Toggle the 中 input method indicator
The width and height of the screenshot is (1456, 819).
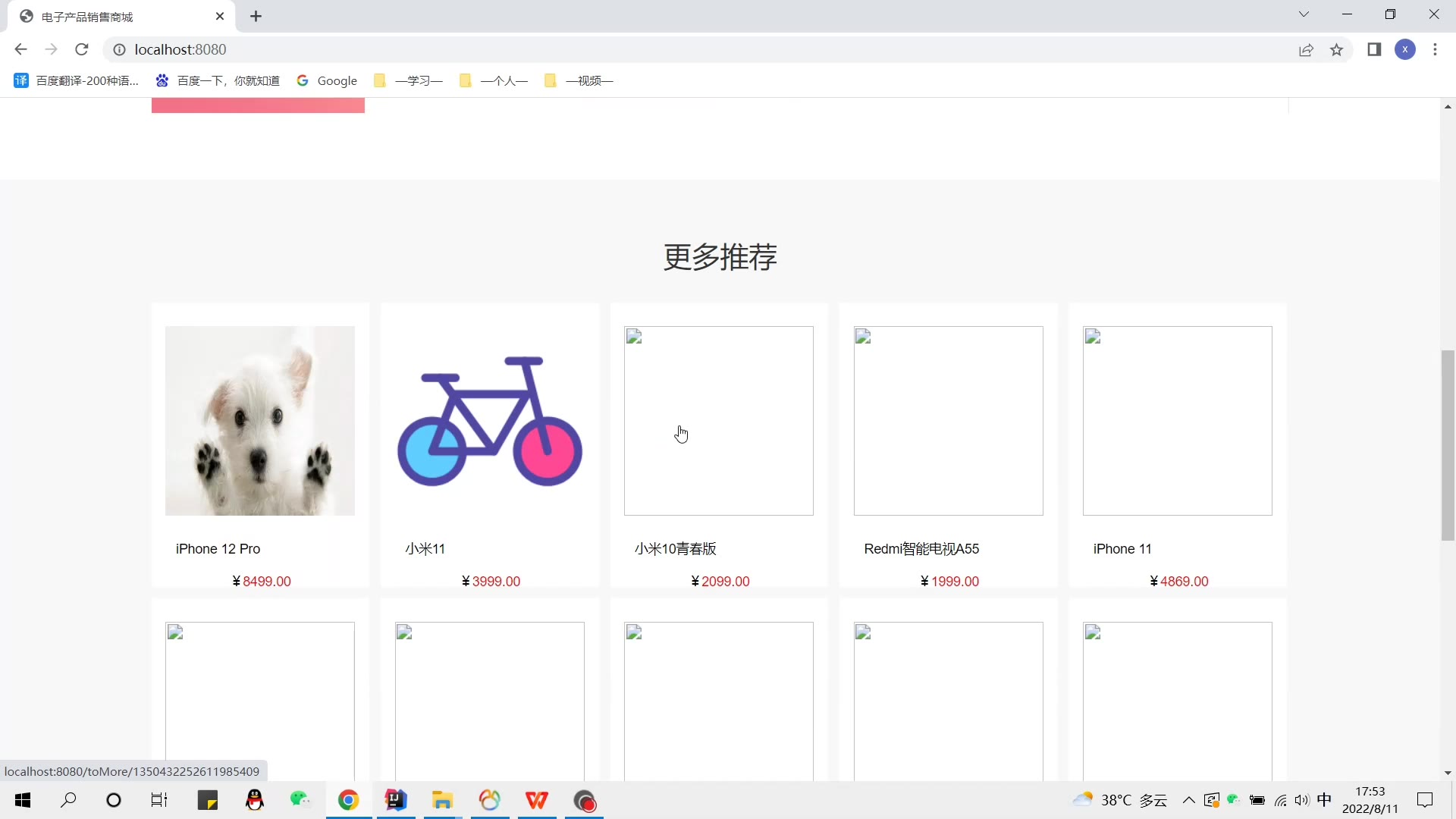1325,799
